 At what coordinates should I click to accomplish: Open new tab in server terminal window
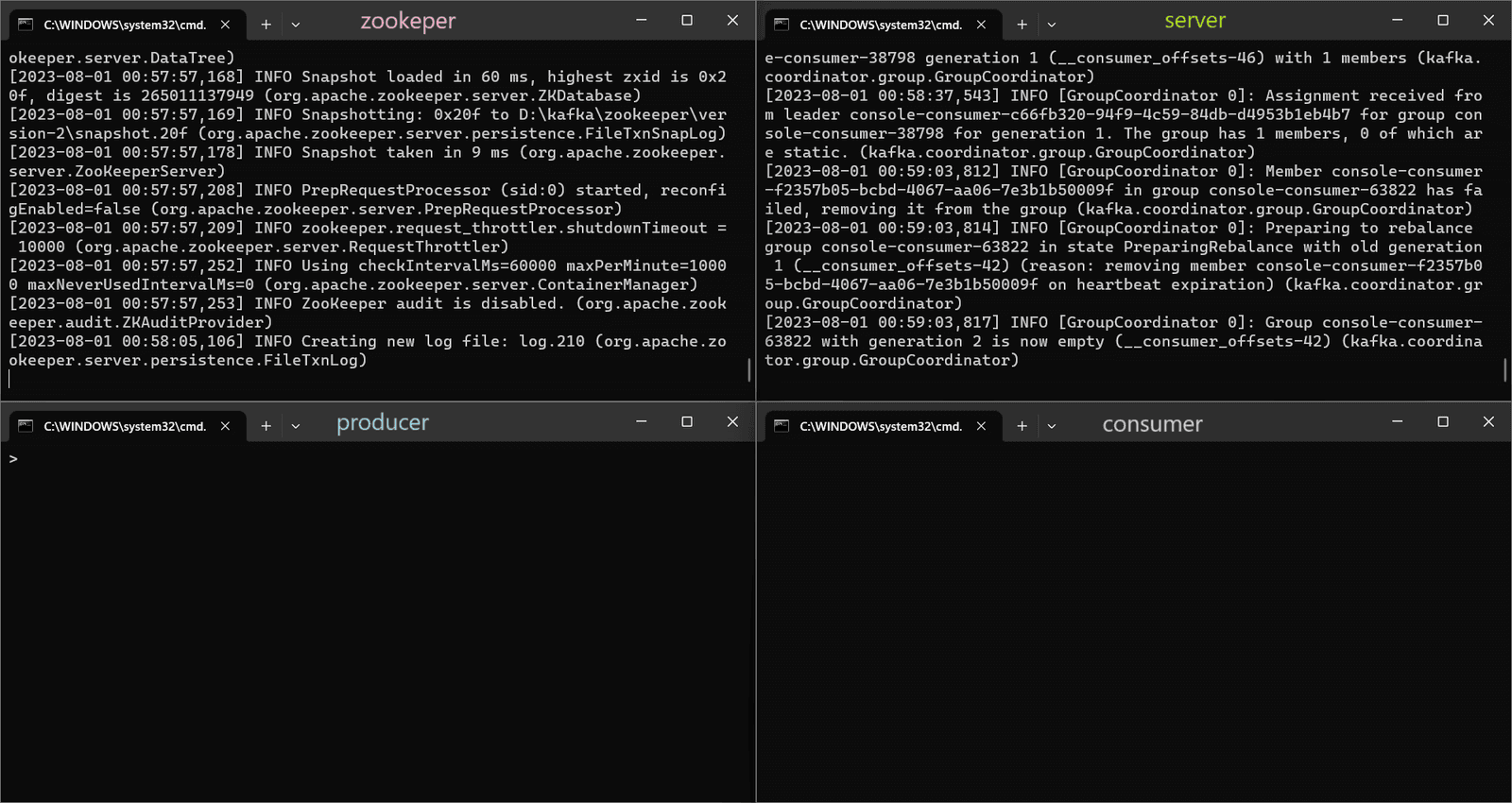[x=1022, y=25]
